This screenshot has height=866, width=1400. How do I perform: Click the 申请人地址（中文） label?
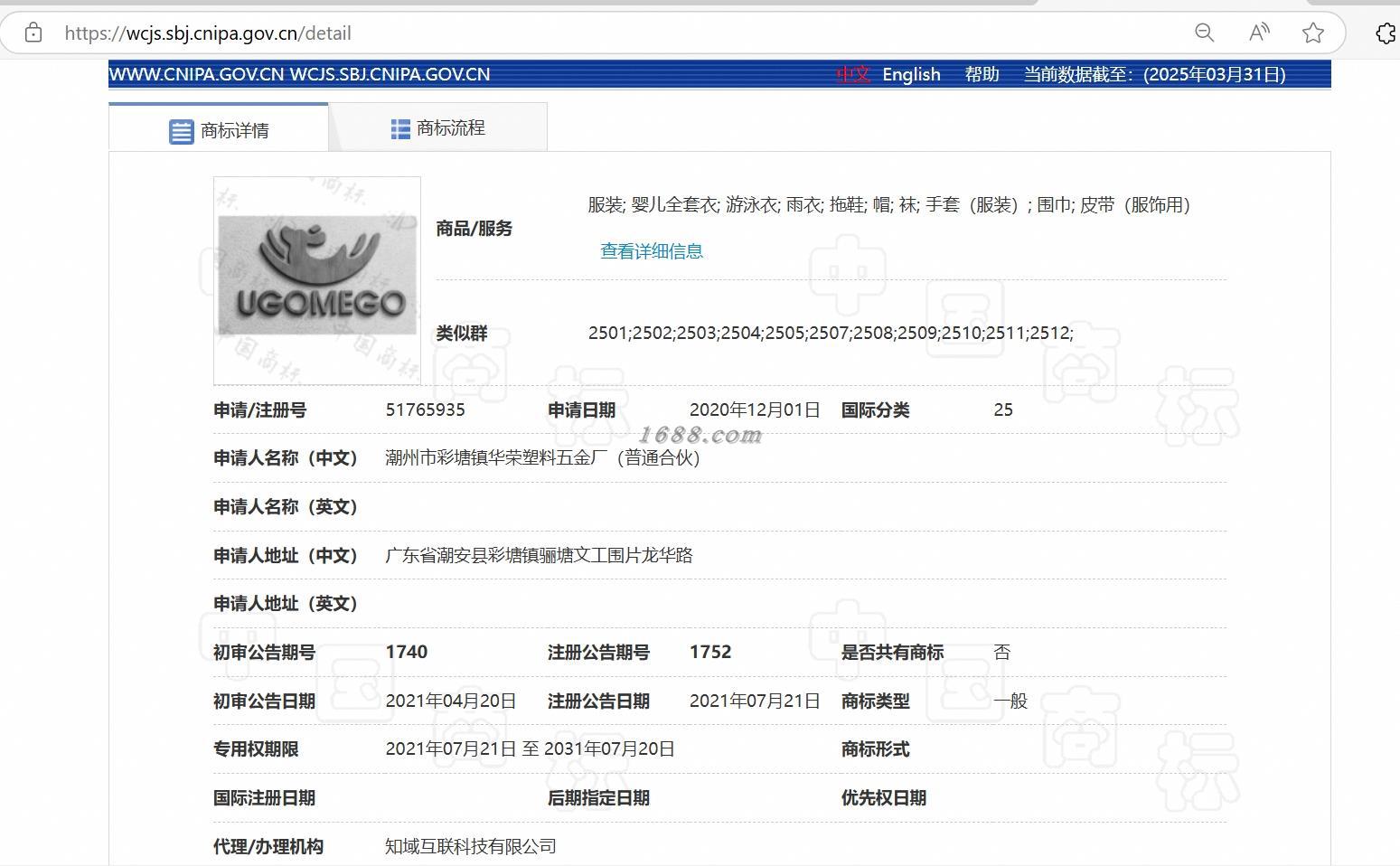coord(286,555)
